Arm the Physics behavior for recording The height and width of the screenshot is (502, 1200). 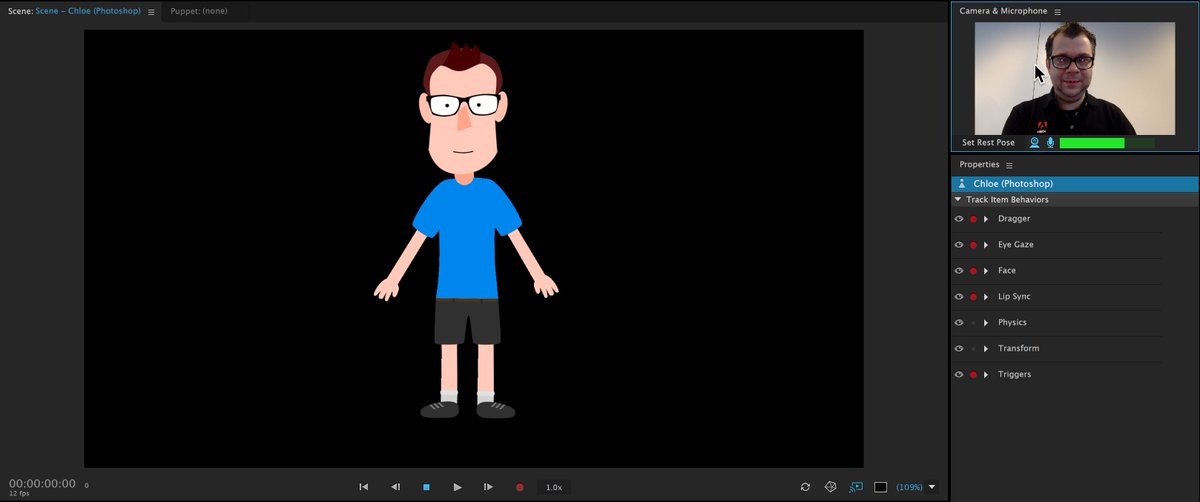(x=973, y=323)
